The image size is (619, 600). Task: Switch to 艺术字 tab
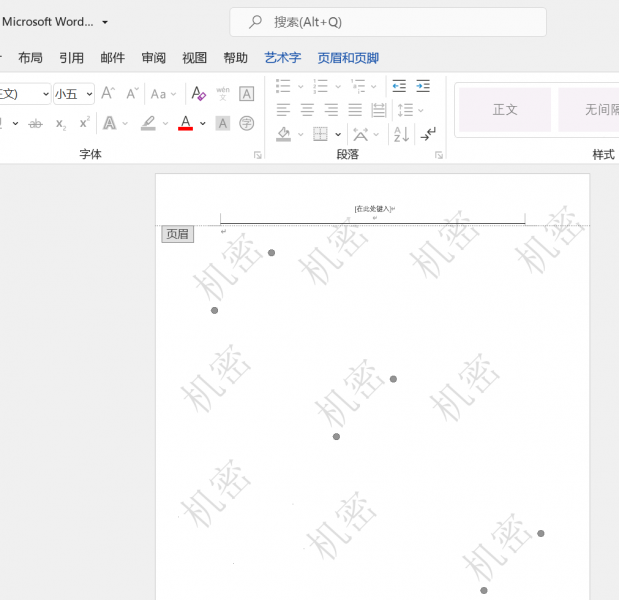[283, 58]
